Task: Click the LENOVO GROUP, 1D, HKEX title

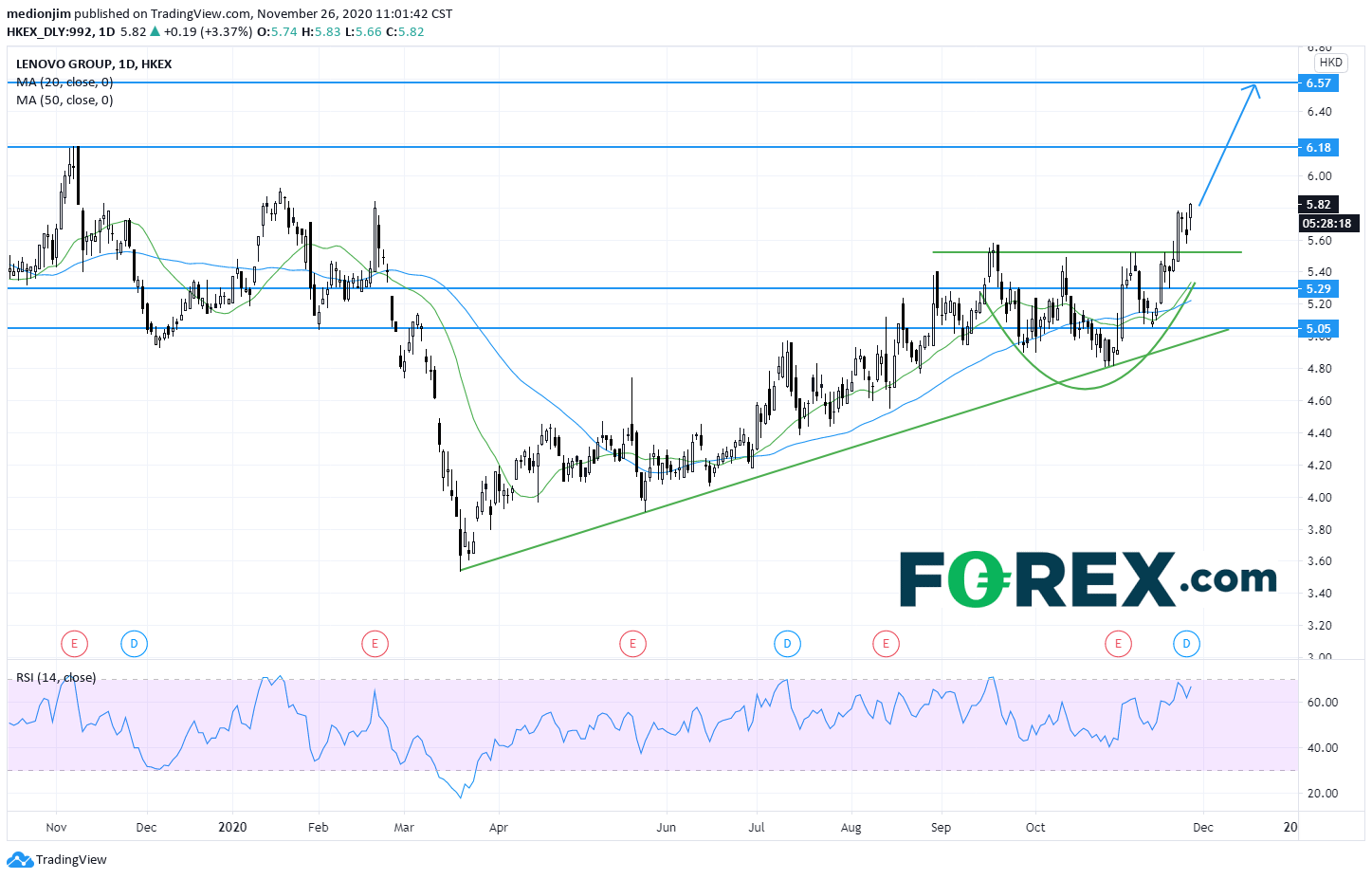Action: click(94, 64)
